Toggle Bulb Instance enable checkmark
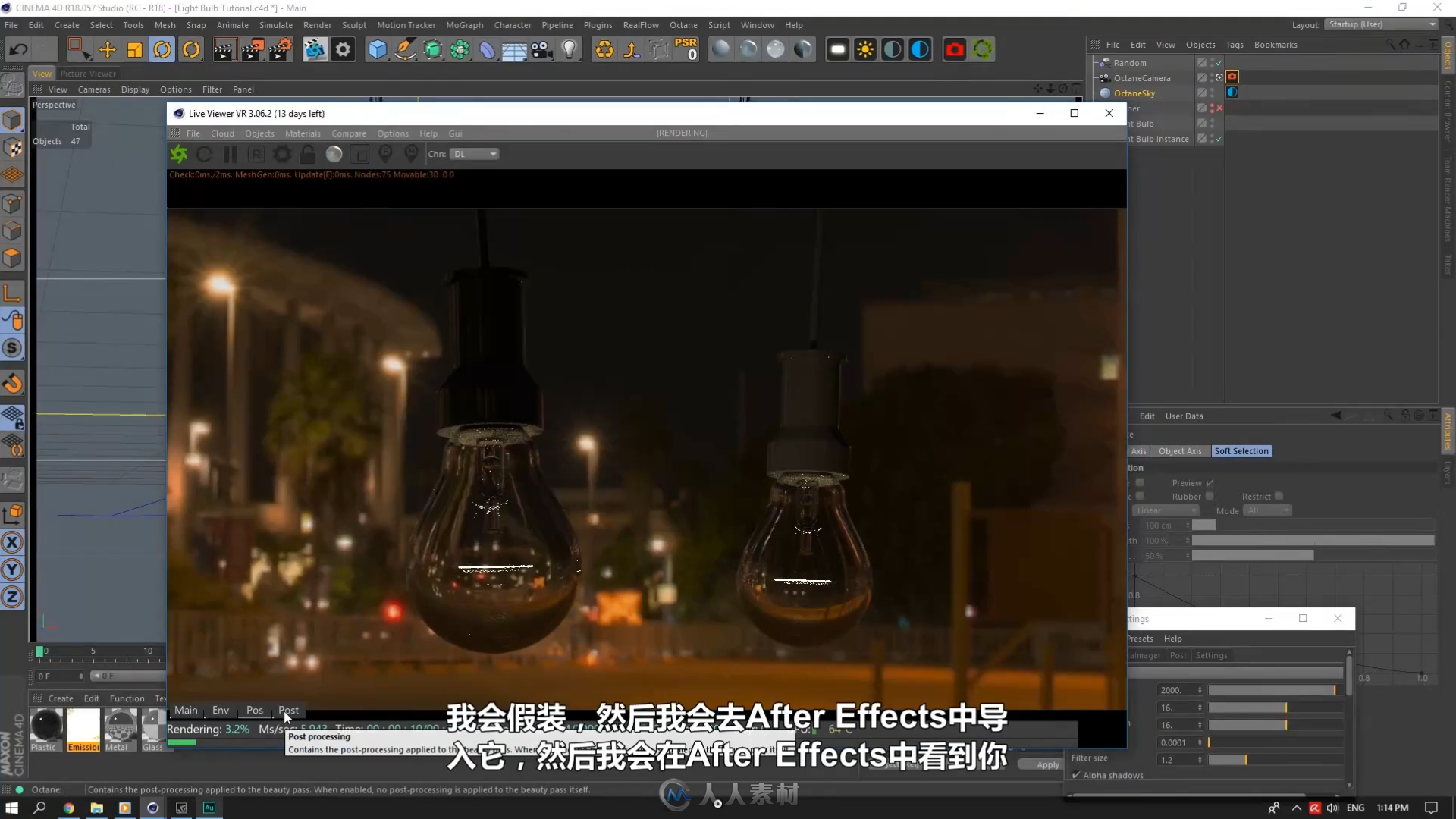 (1219, 139)
